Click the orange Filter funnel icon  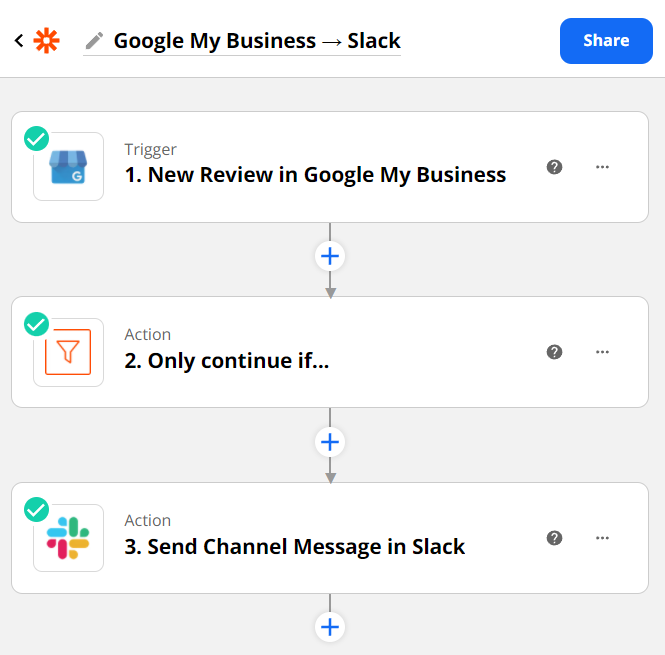68,352
